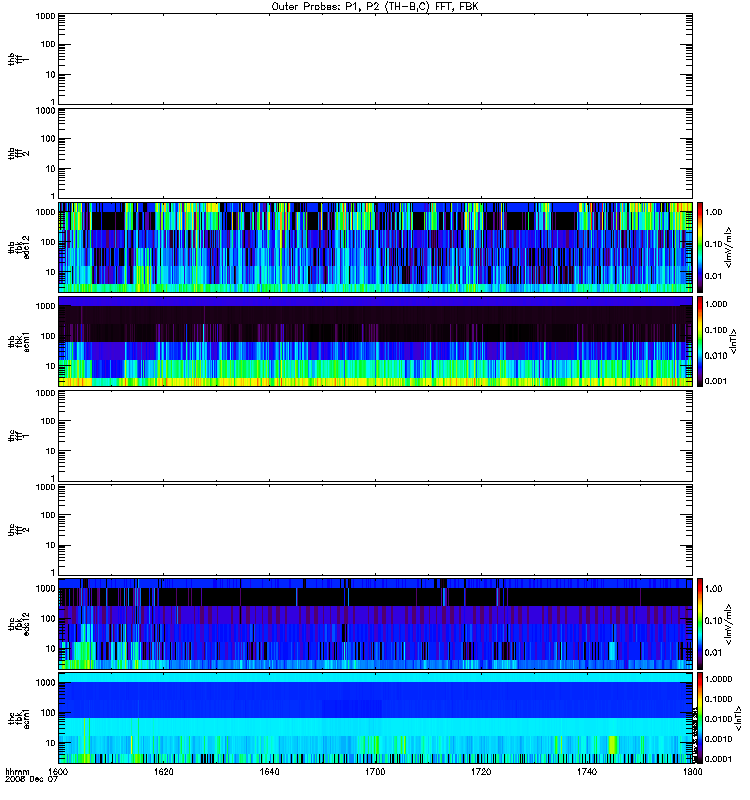750x800 pixels.
Task: Click the "1600" time axis label
Action: click(x=57, y=771)
